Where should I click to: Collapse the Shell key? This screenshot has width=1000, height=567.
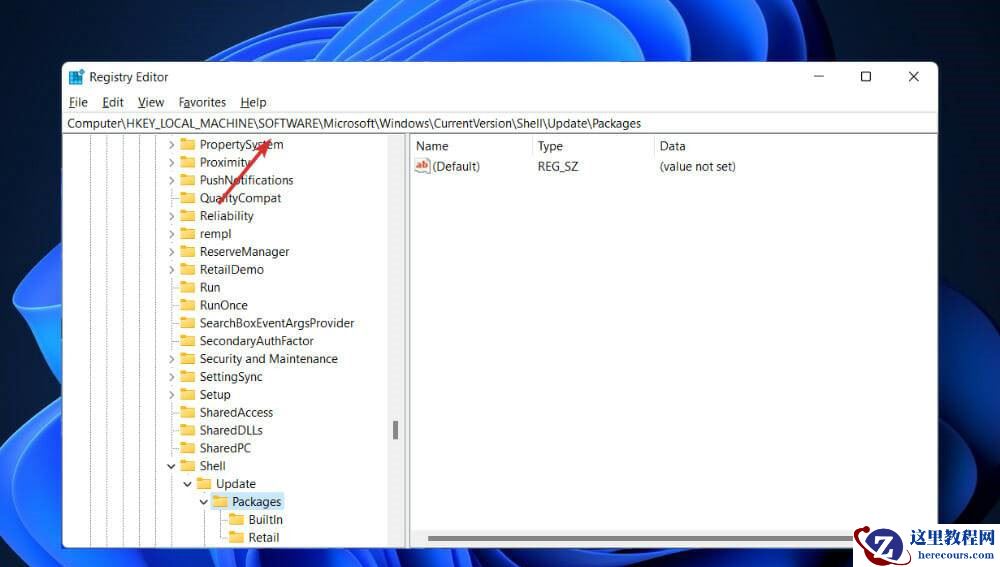coord(171,466)
